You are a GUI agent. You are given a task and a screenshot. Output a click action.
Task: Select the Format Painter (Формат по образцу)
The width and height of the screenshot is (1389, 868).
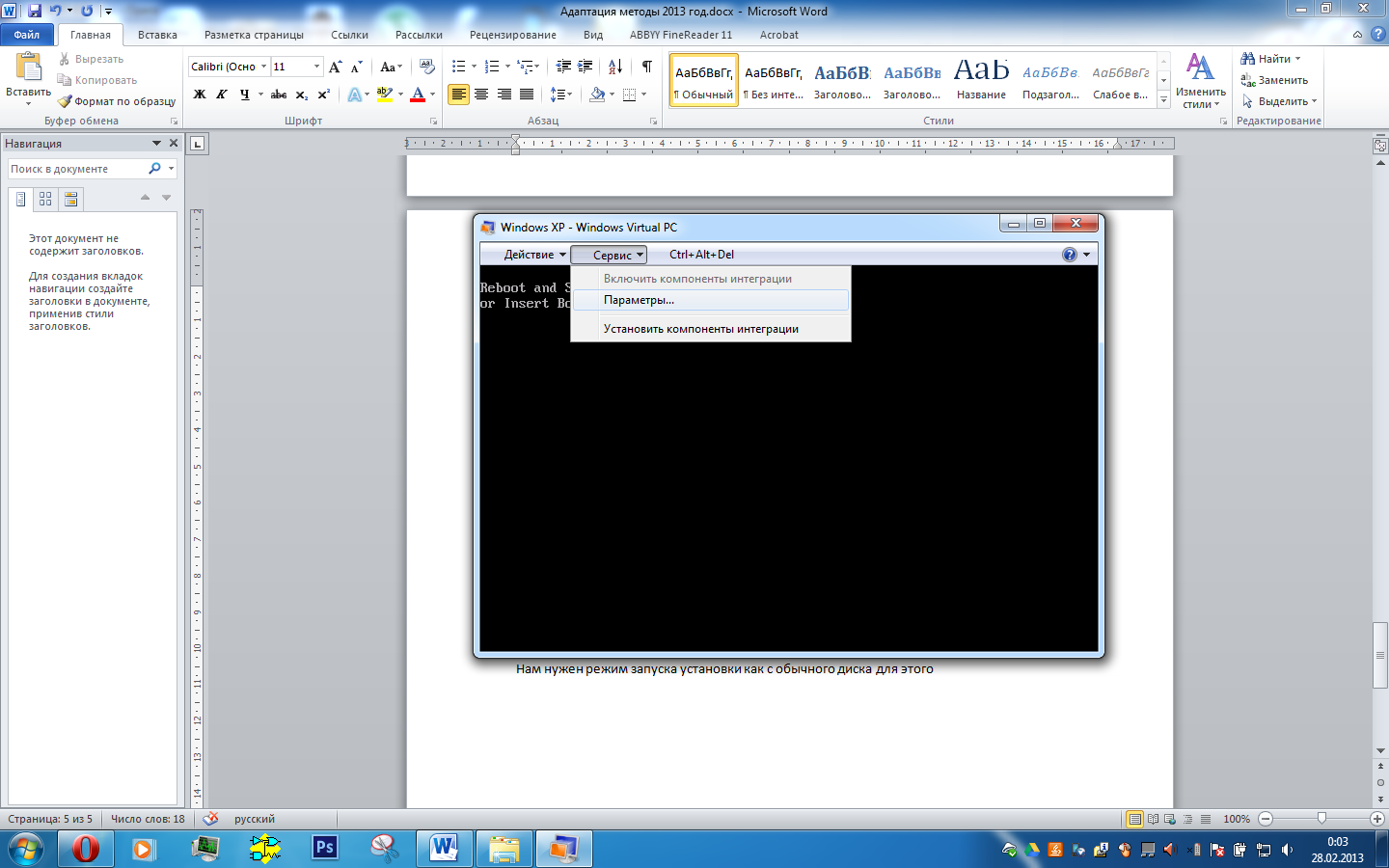(x=117, y=101)
